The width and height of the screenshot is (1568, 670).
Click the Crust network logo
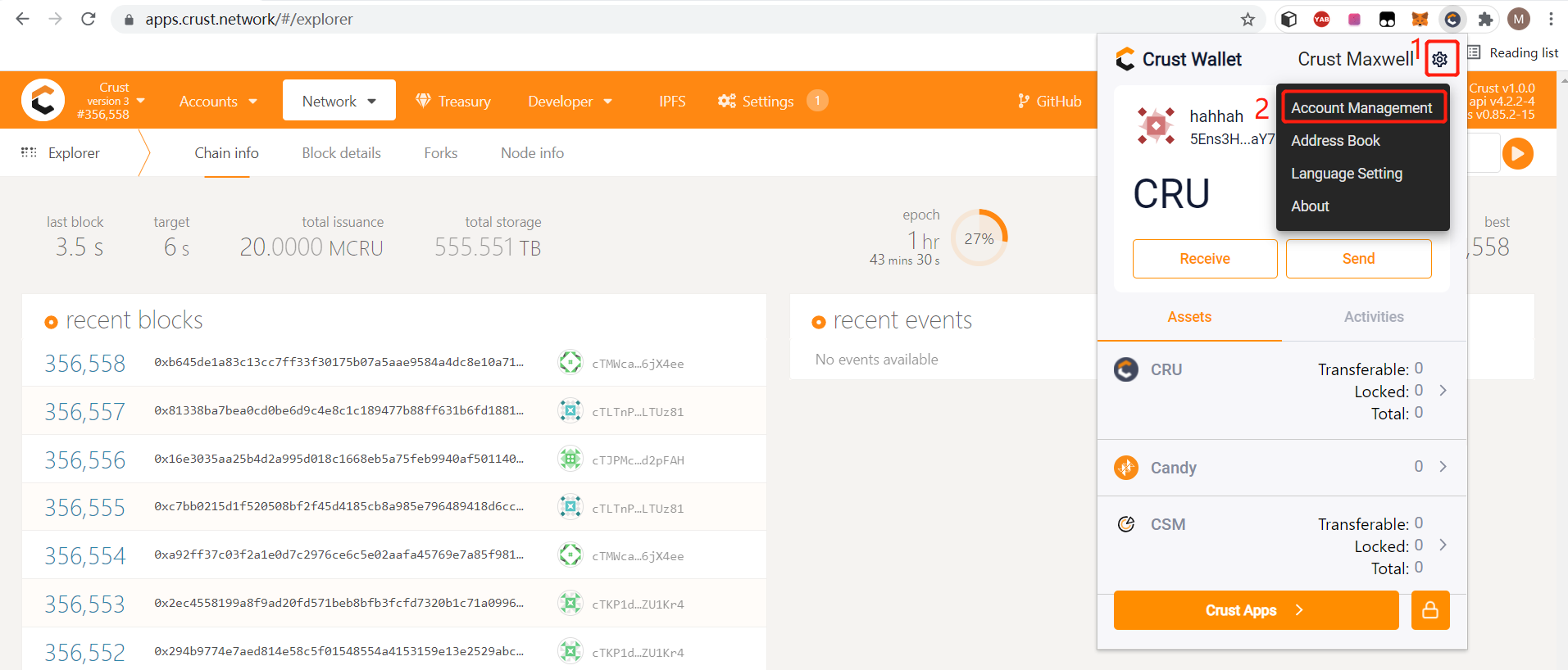tap(43, 100)
